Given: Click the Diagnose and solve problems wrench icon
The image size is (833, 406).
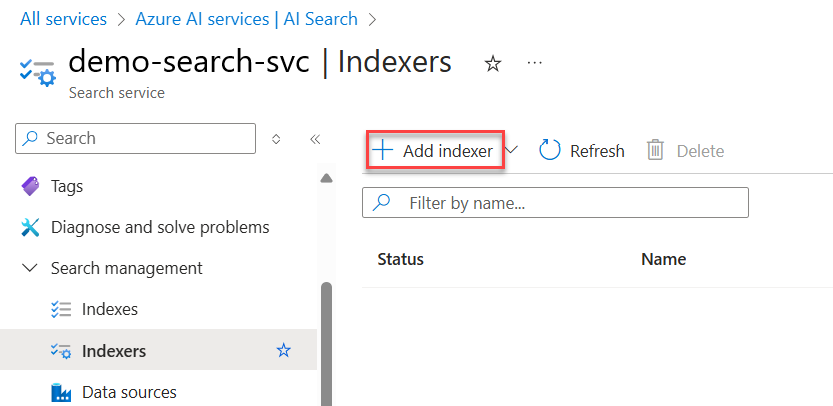Looking at the screenshot, I should [x=30, y=227].
